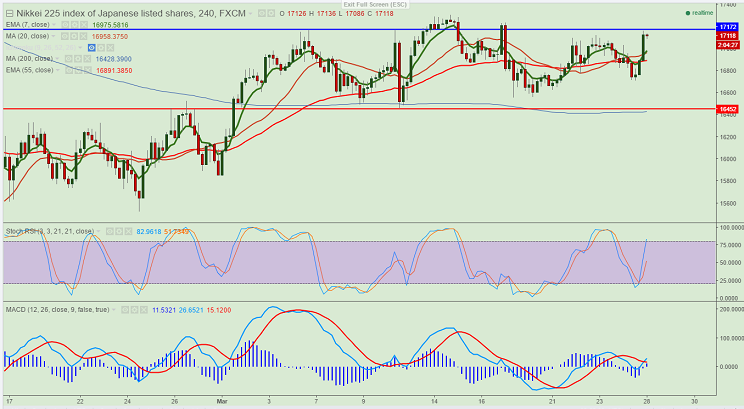Toggle visibility of Stoch RSI indicator
744x409 pixels.
110,232
